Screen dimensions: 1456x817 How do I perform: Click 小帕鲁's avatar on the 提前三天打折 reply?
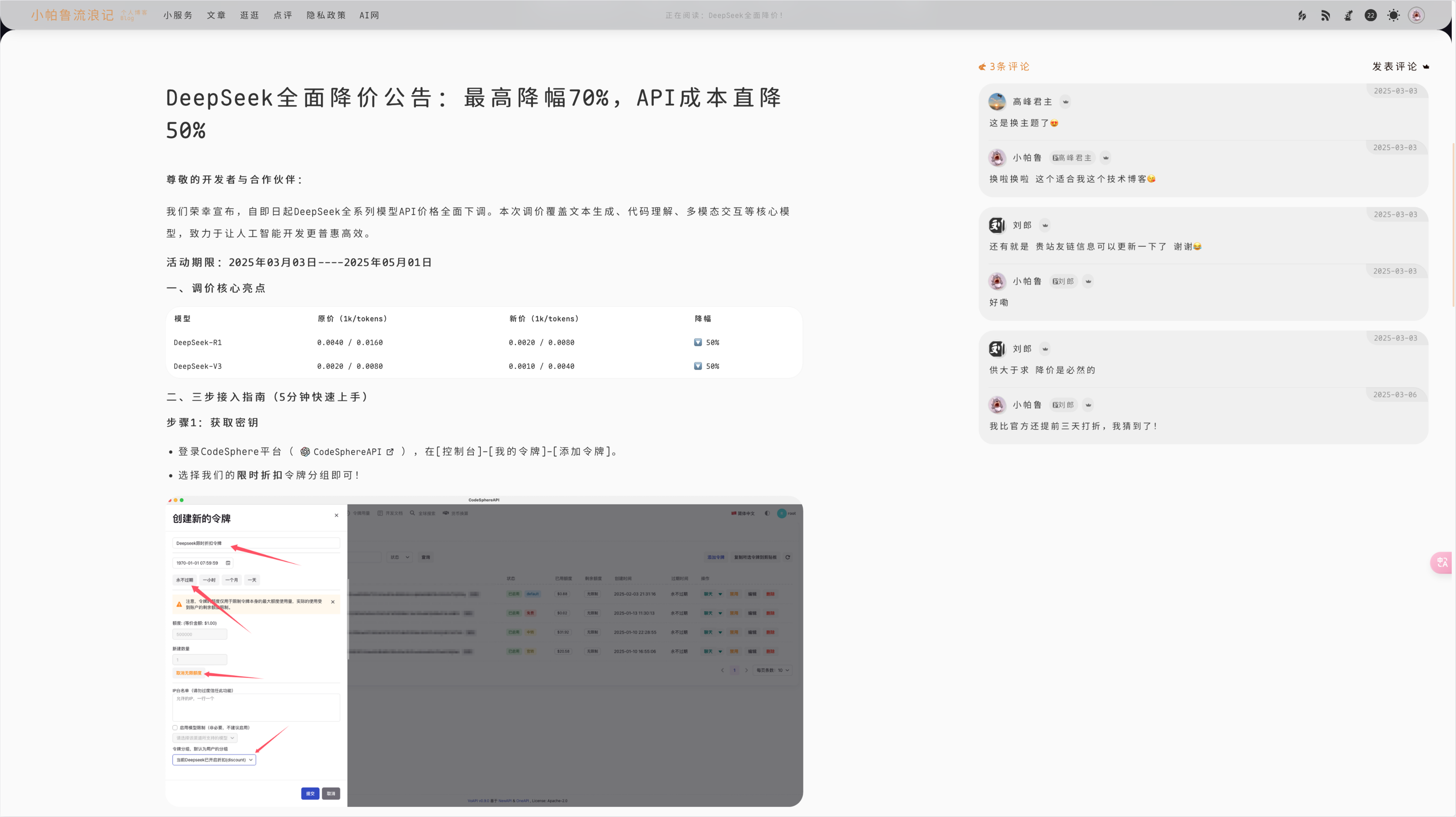pos(997,405)
